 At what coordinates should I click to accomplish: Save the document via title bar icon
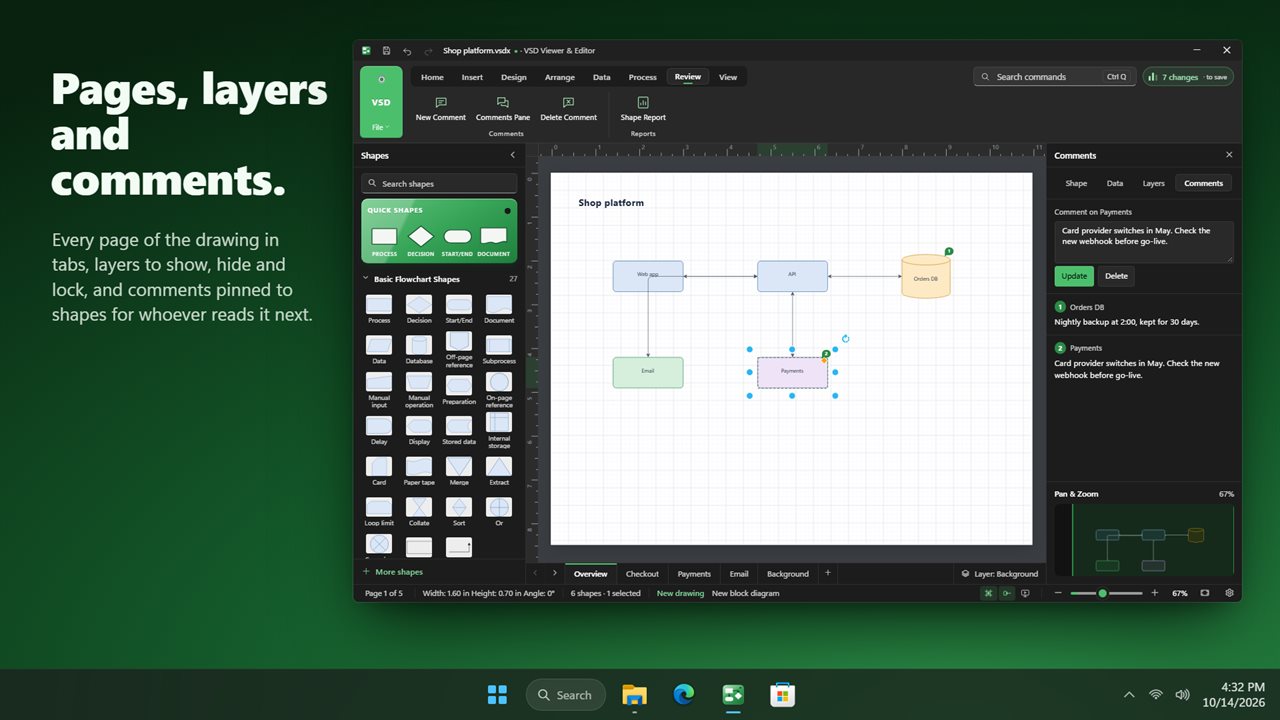(386, 51)
